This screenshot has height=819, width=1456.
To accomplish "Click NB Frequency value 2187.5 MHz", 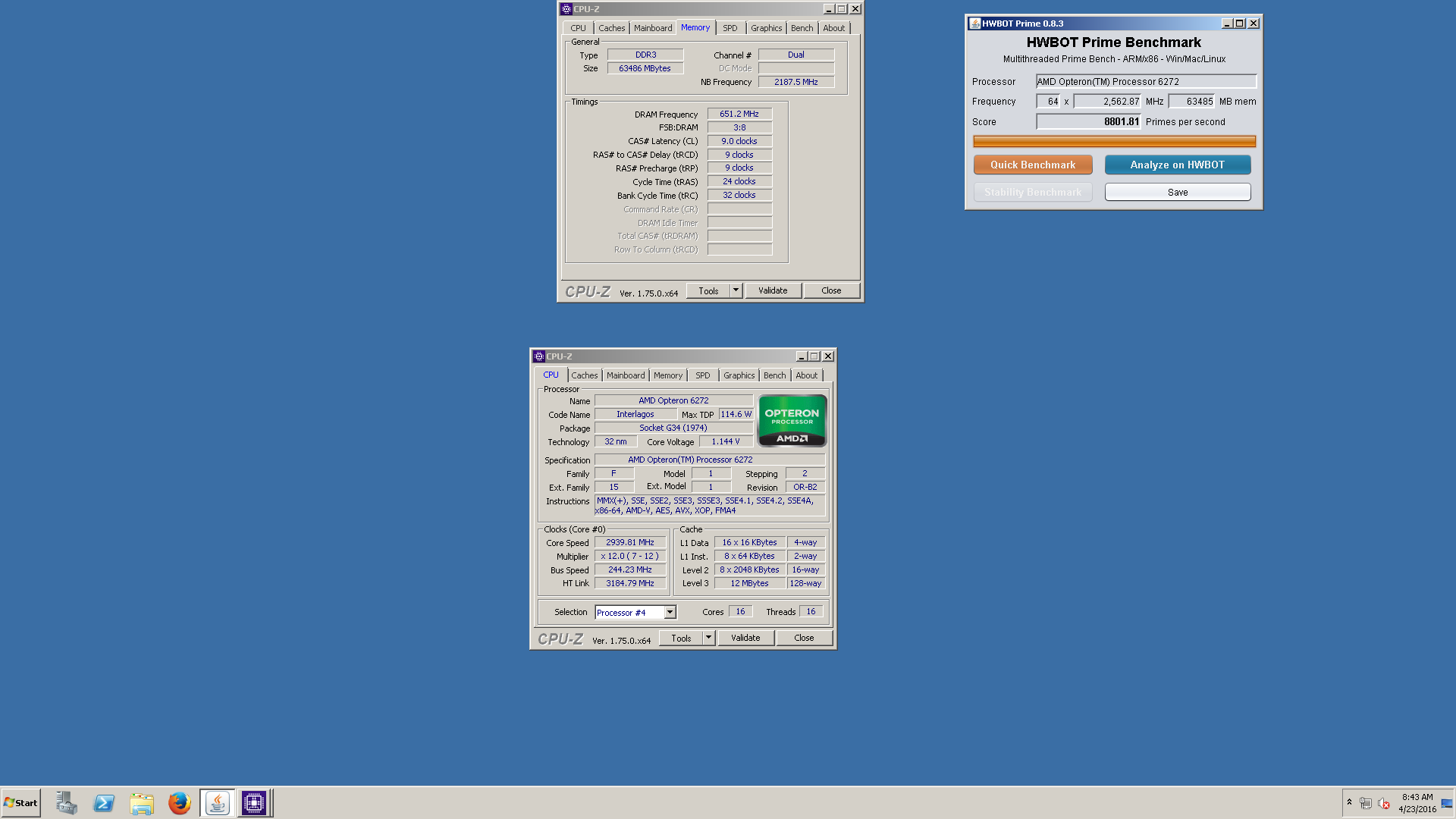I will pyautogui.click(x=796, y=82).
